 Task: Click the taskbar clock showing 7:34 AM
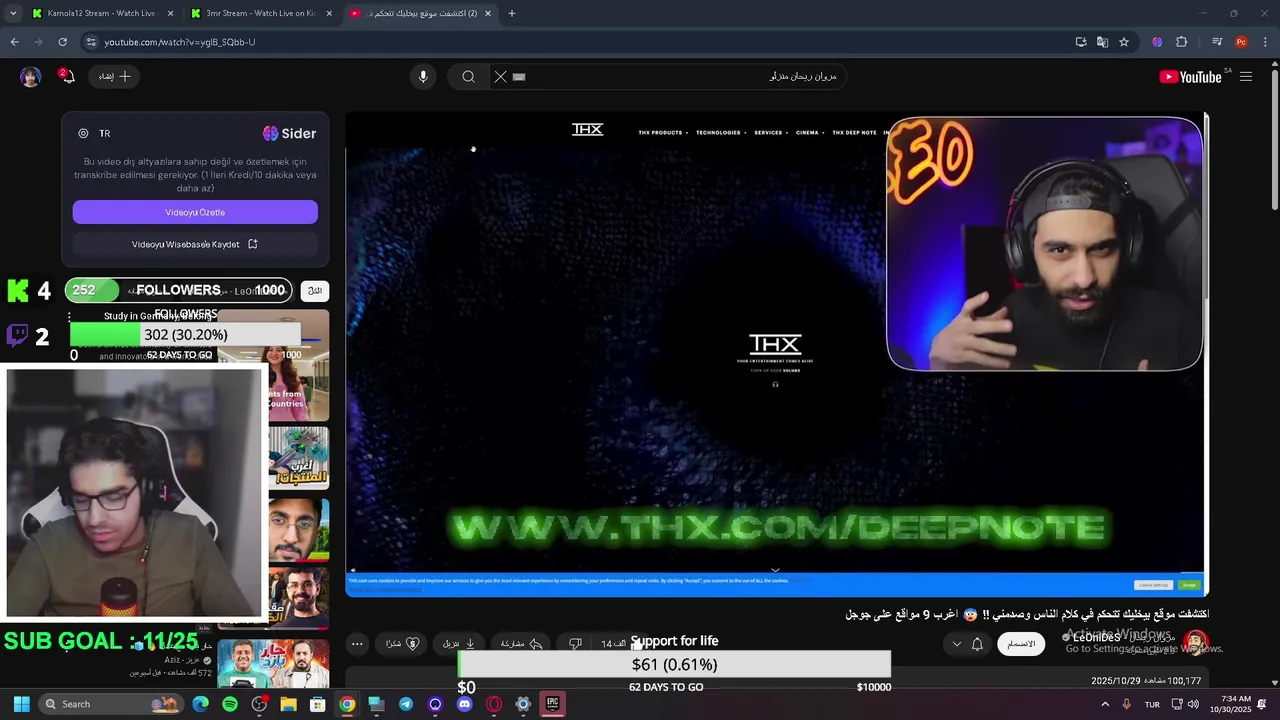coord(1230,704)
